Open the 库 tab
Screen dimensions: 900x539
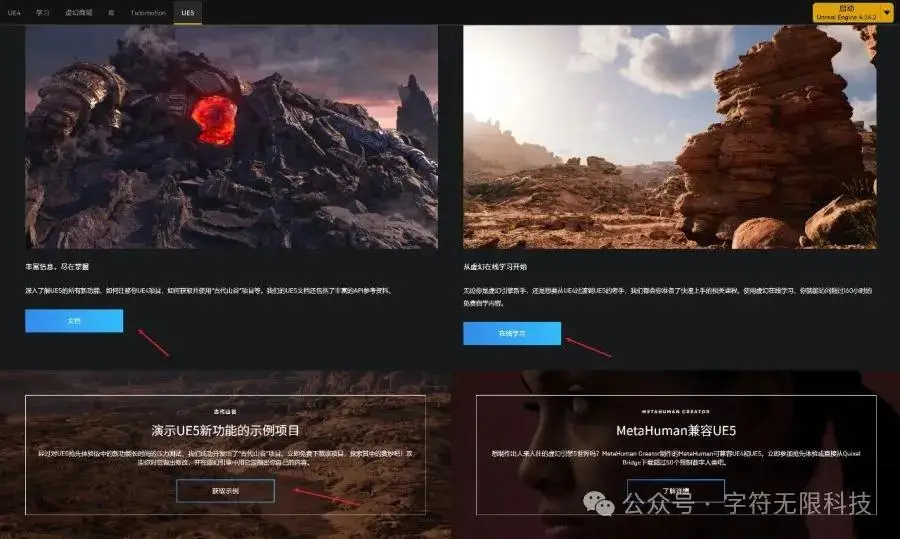111,13
